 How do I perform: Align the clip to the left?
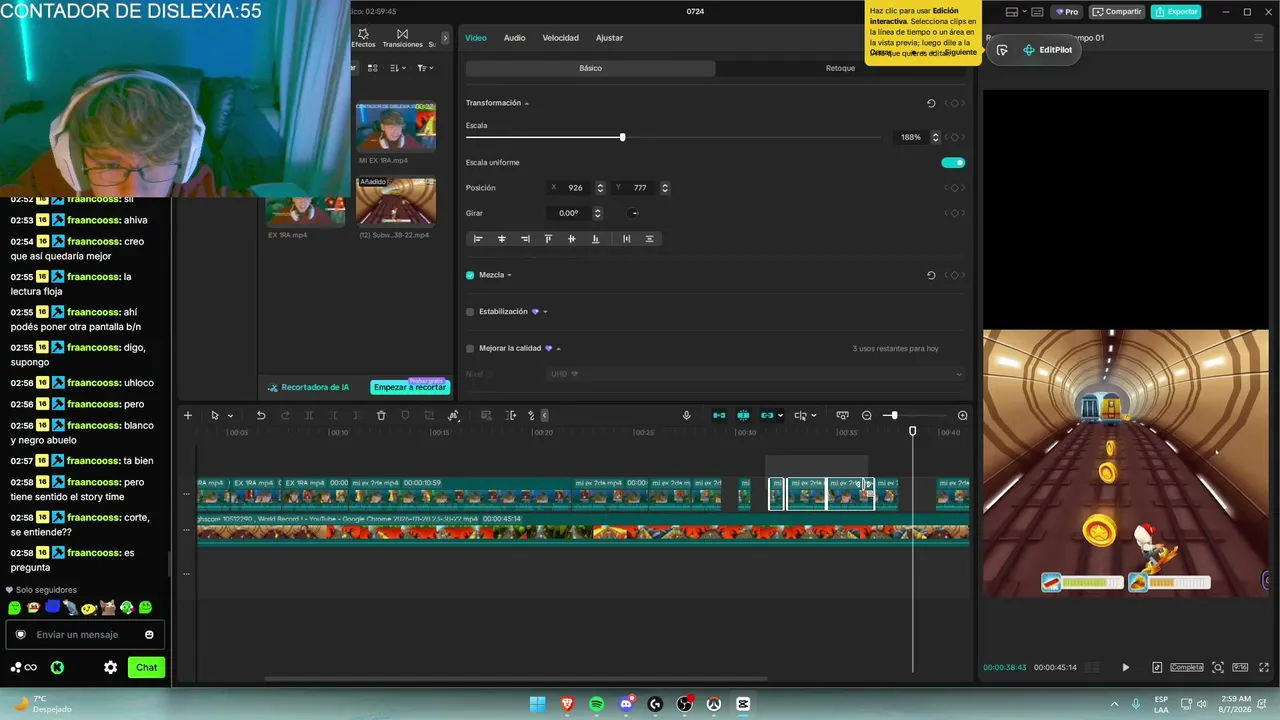pos(478,239)
